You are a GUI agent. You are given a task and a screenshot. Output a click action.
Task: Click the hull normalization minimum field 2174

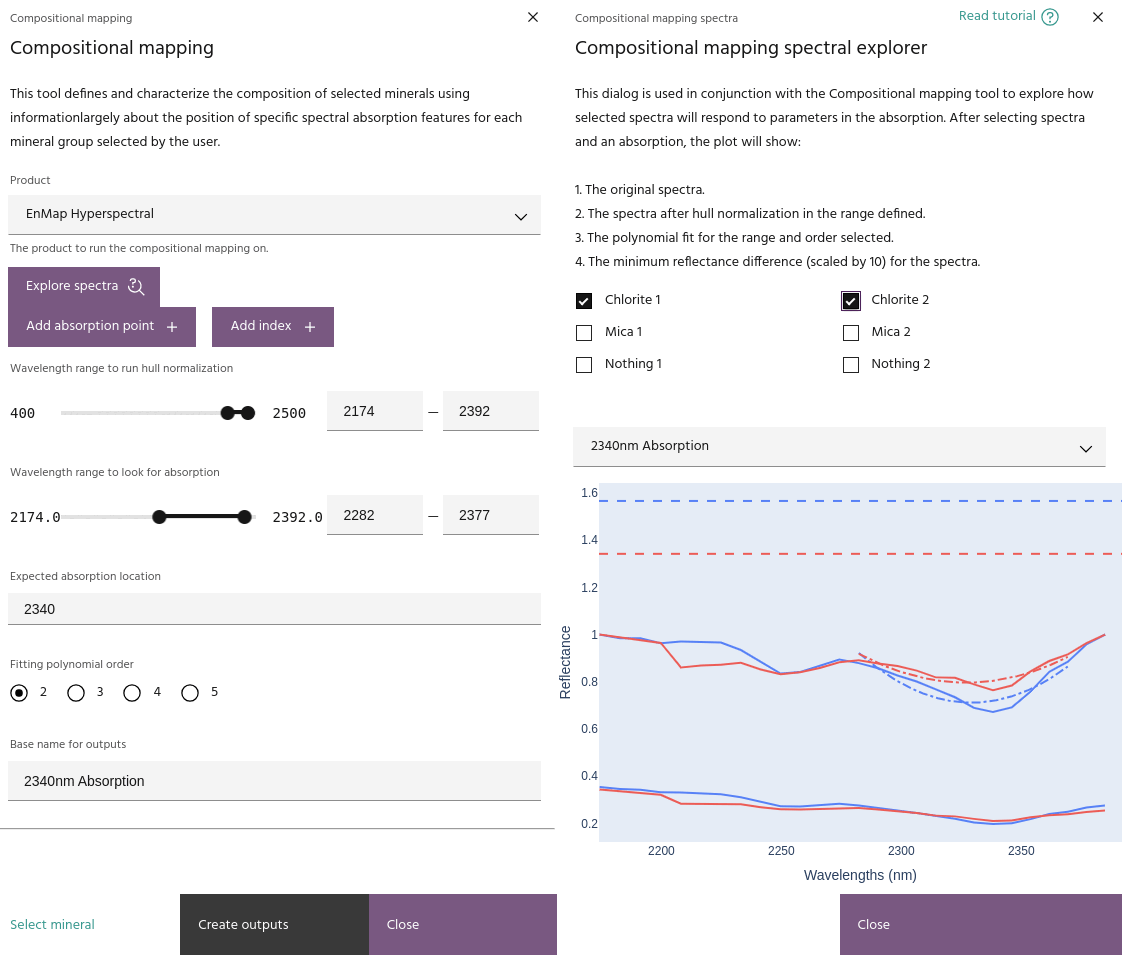coord(375,411)
